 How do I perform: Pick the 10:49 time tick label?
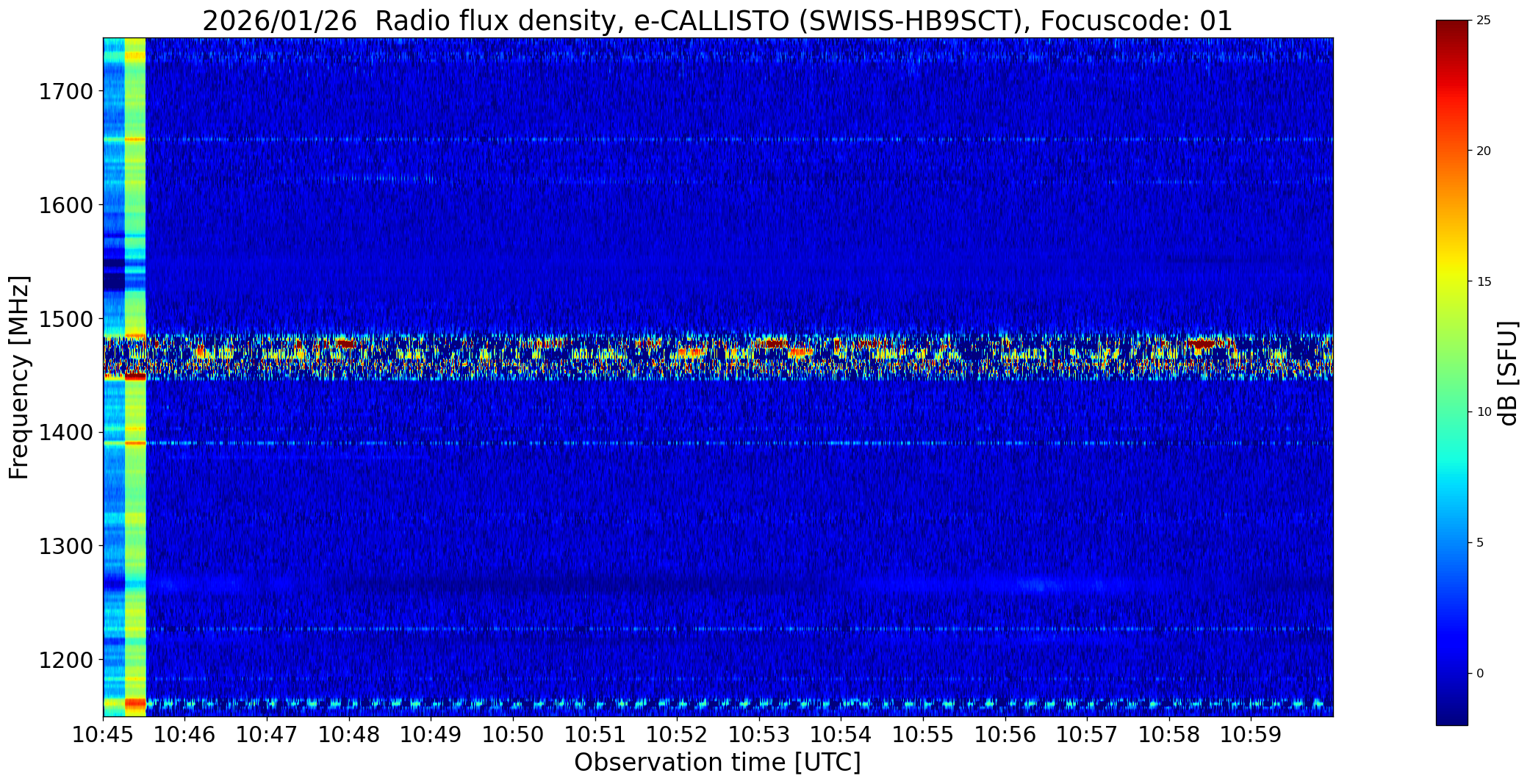(x=431, y=734)
